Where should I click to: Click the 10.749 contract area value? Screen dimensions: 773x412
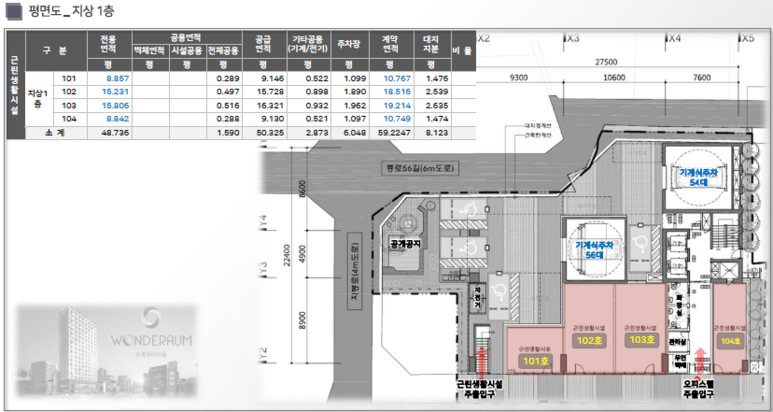point(397,119)
